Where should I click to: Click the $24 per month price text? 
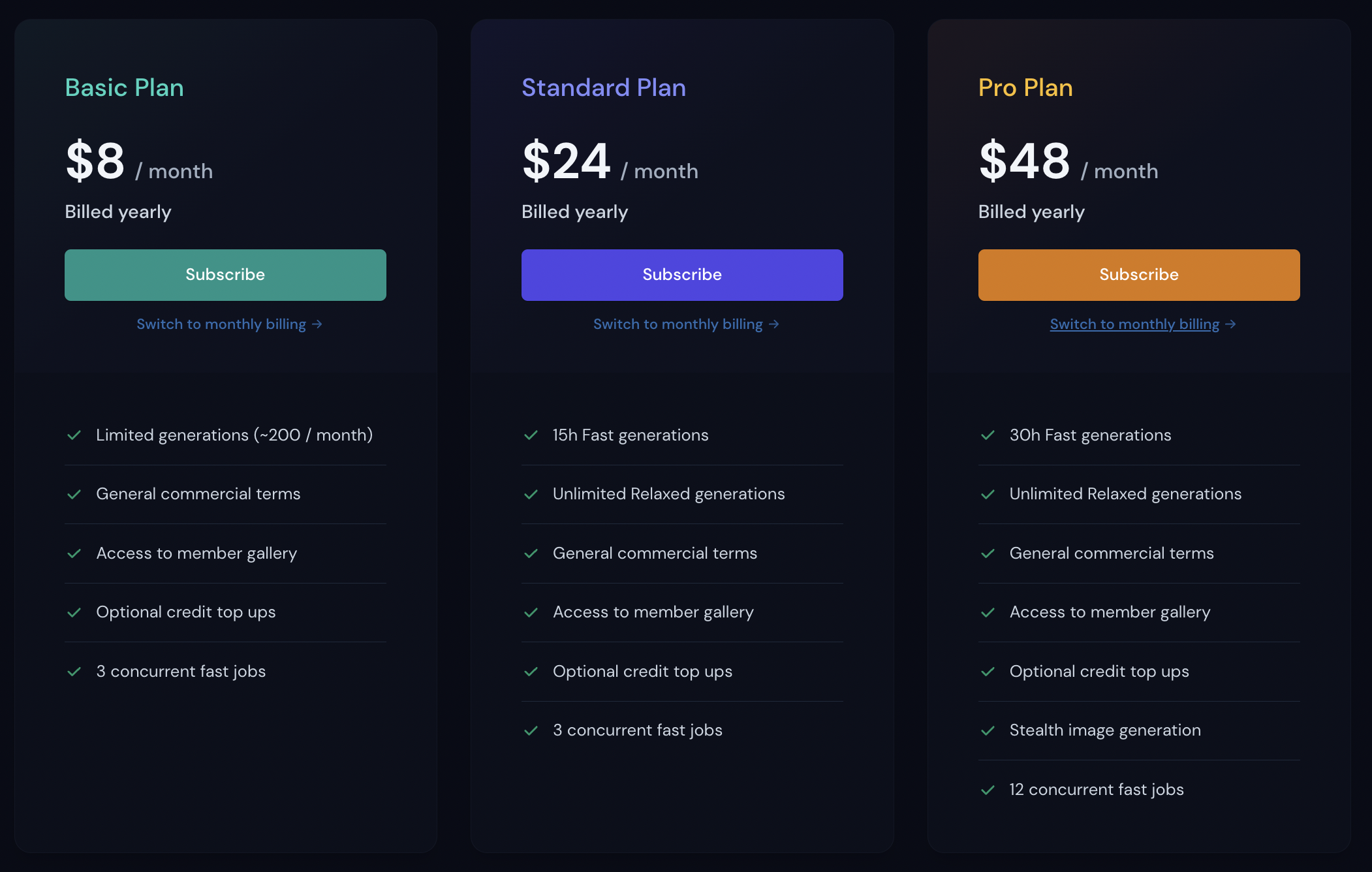(x=610, y=161)
